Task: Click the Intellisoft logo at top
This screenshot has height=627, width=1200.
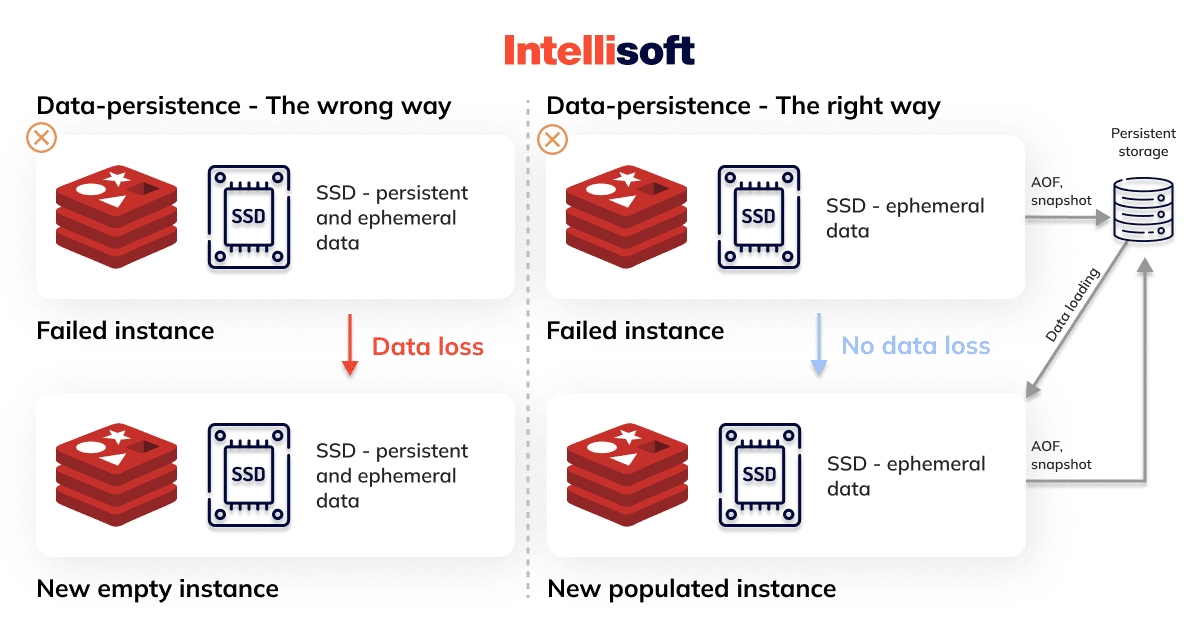Action: pos(599,50)
